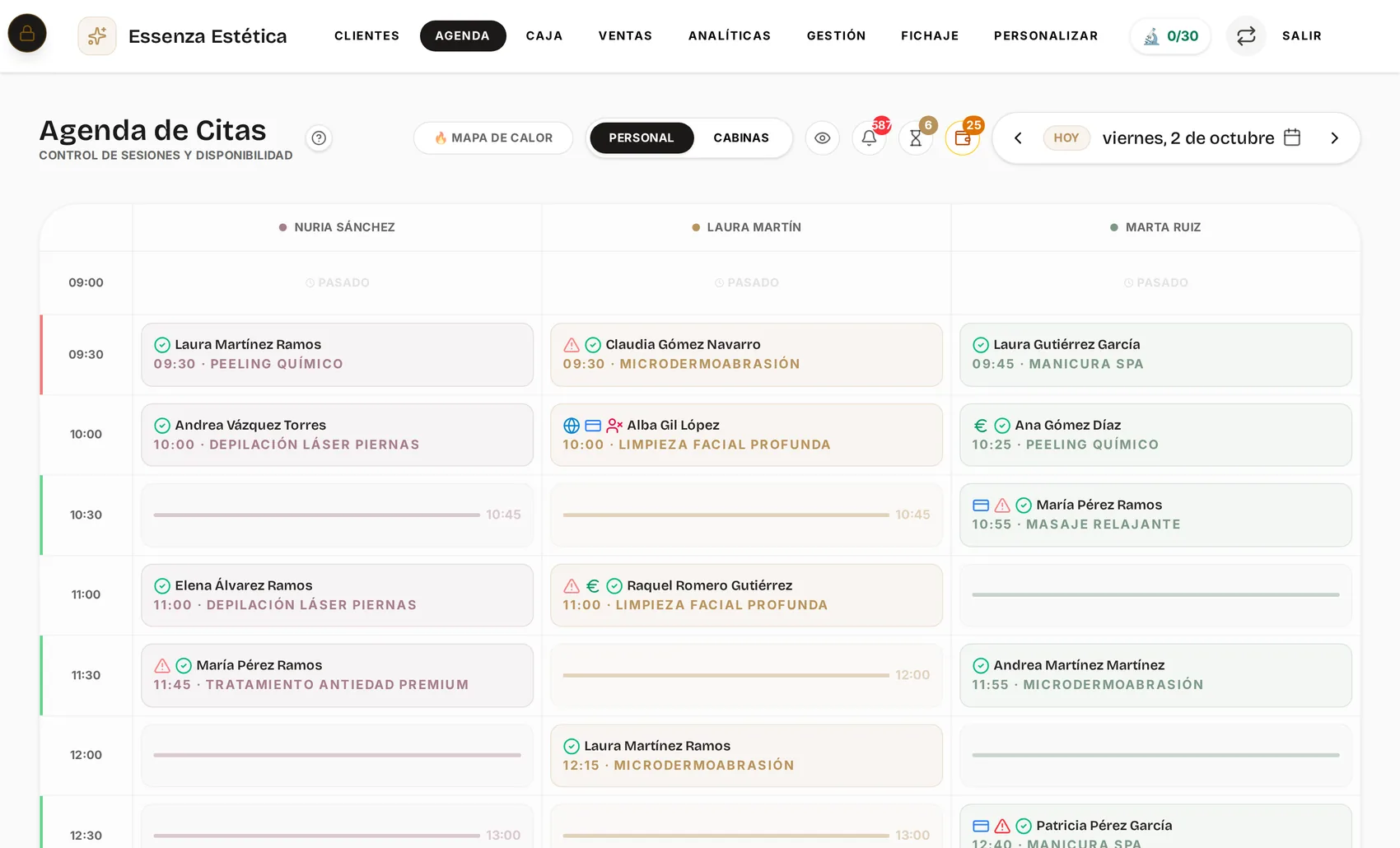Click no-show person icon on Alba Gil López
Screen dimensions: 1400x848
[614, 426]
